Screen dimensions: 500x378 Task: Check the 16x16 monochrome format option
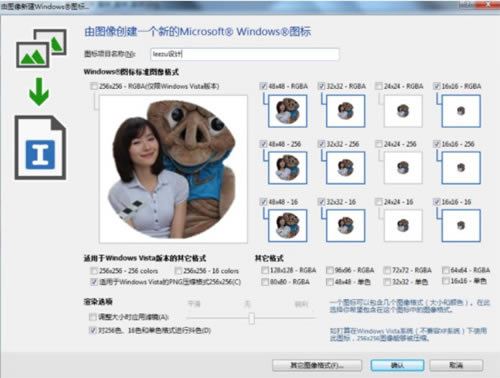(445, 281)
